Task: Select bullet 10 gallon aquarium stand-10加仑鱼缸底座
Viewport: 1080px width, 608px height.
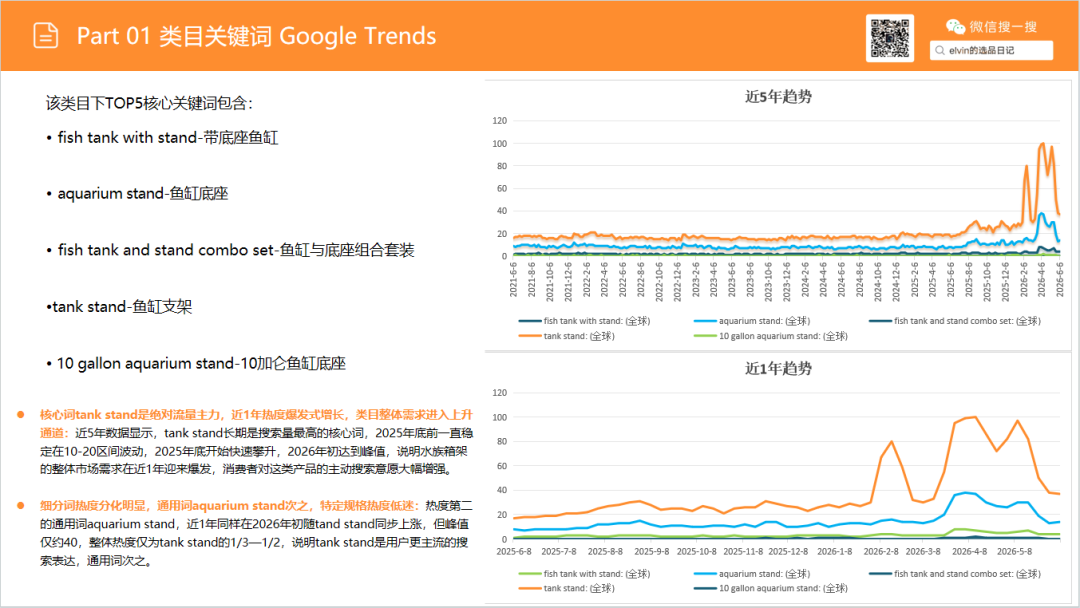Action: coord(196,363)
